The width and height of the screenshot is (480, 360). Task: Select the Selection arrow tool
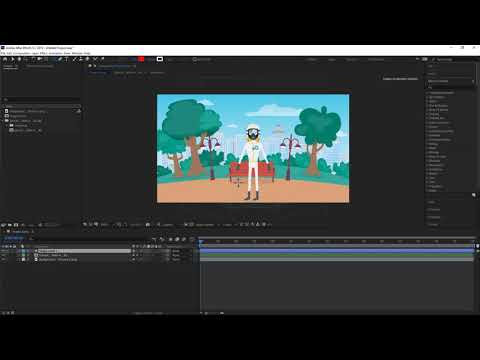(13, 59)
